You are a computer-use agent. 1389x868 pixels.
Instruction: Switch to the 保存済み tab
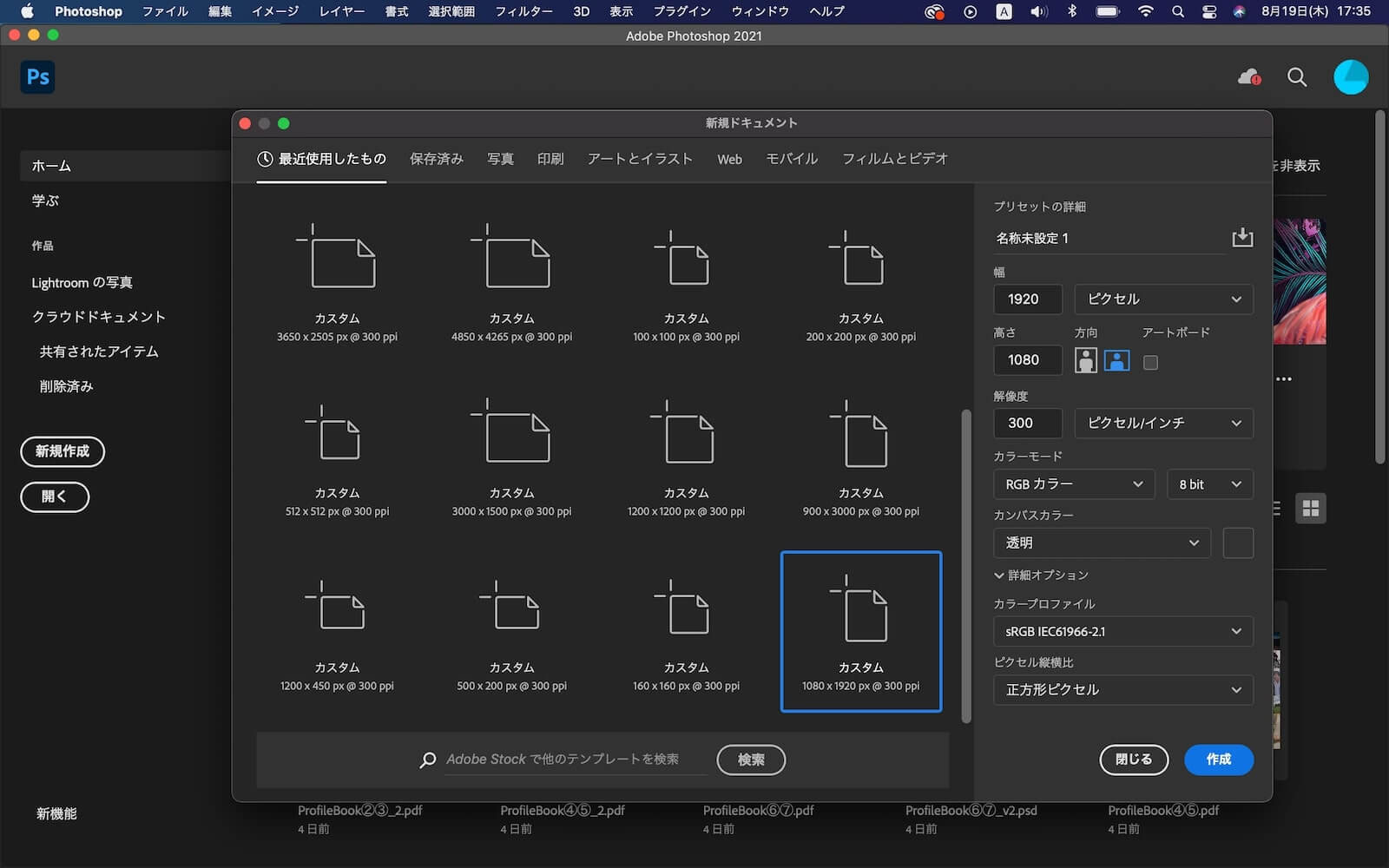437,159
